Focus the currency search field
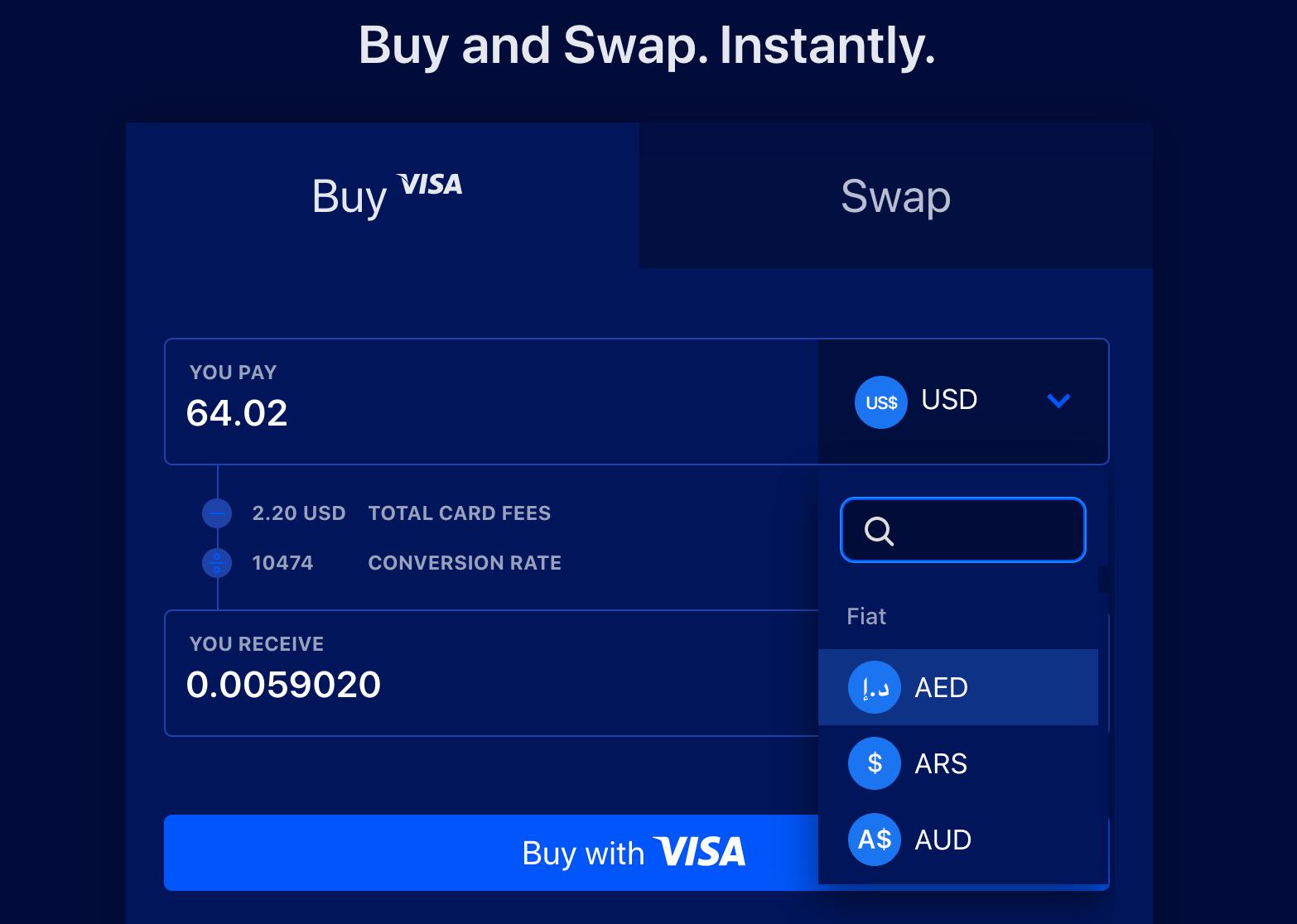1297x924 pixels. tap(963, 530)
